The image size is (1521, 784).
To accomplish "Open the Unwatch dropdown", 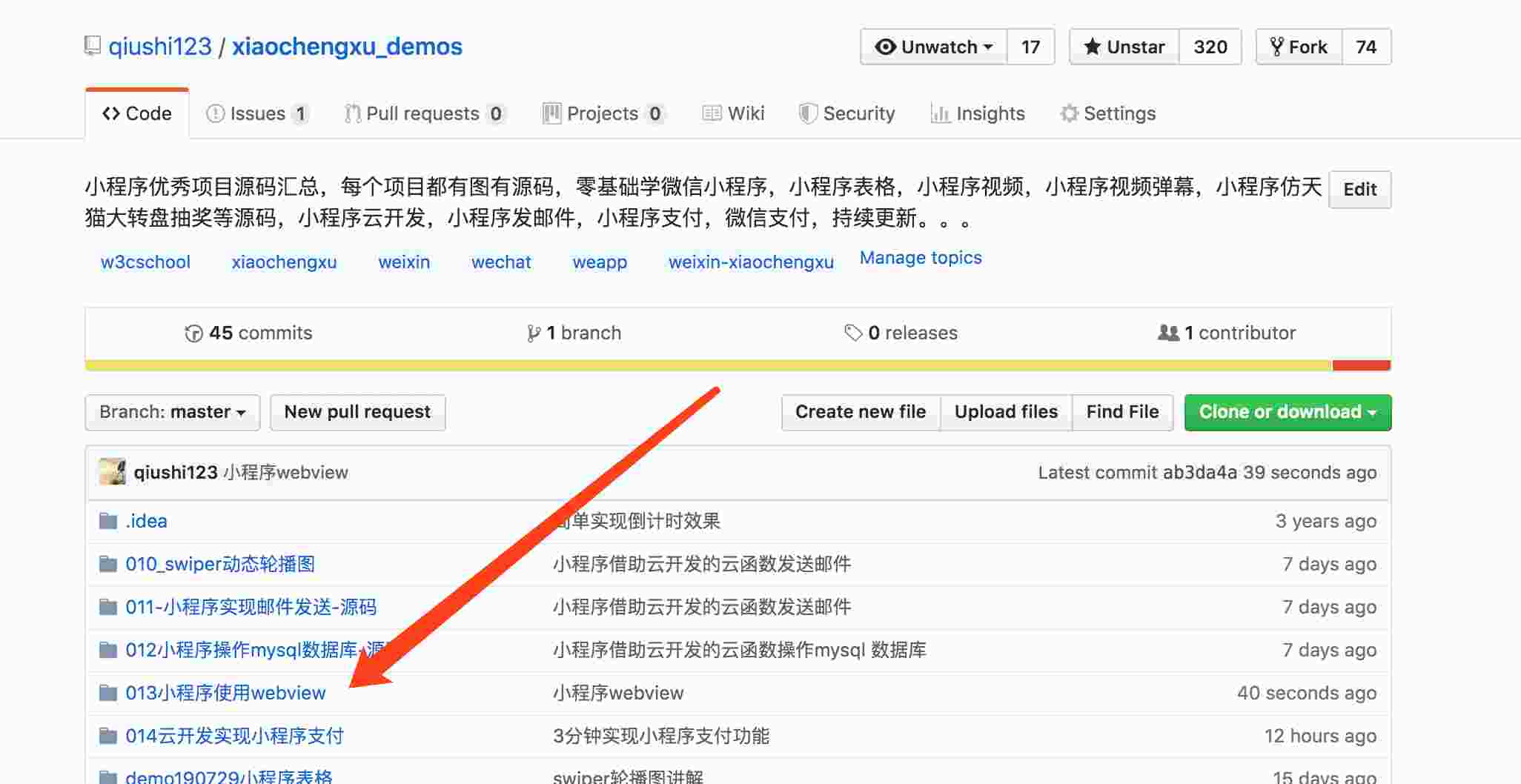I will pyautogui.click(x=933, y=47).
